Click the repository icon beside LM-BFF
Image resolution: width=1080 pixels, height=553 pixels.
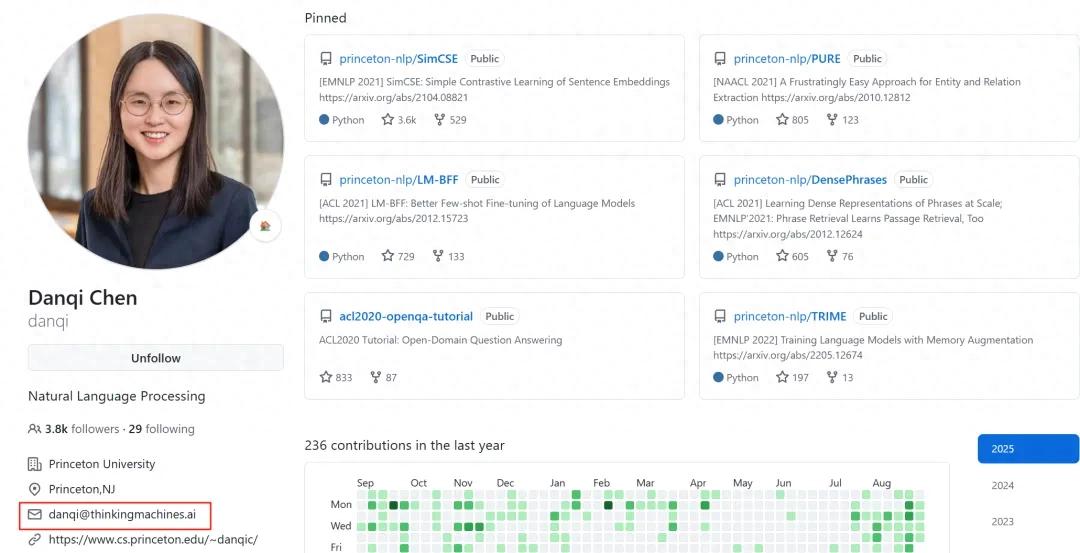(326, 180)
